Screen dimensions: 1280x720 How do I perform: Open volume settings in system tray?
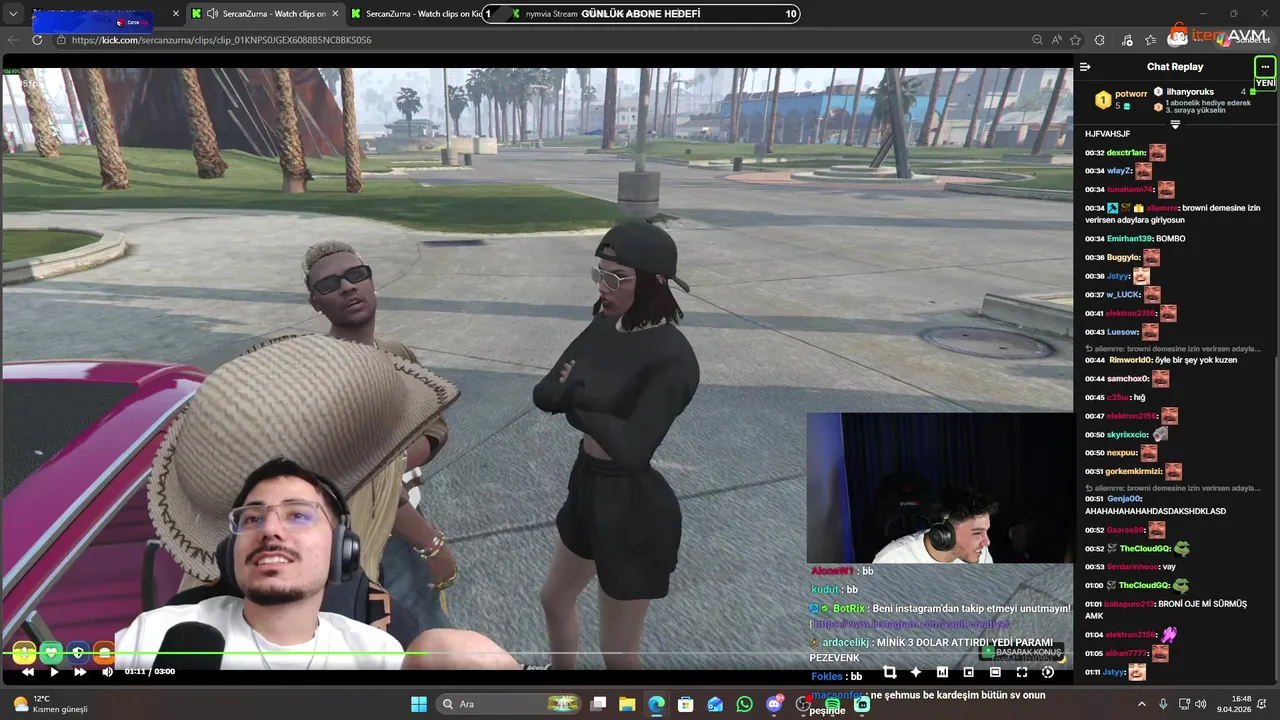click(x=1200, y=704)
